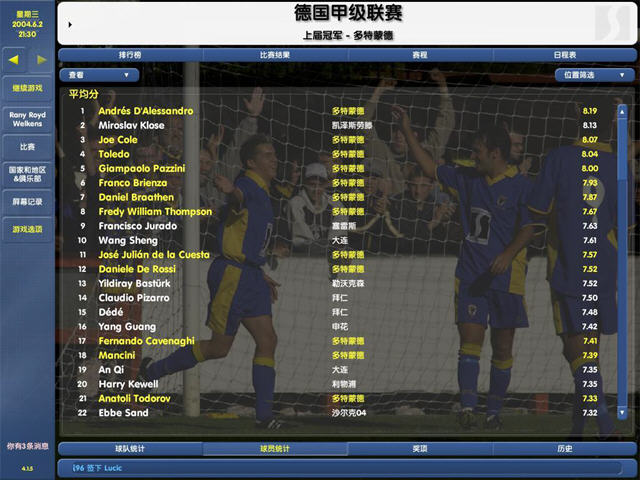This screenshot has height=480, width=640.
Task: Click the back navigation arrow
Action: [x=14, y=60]
